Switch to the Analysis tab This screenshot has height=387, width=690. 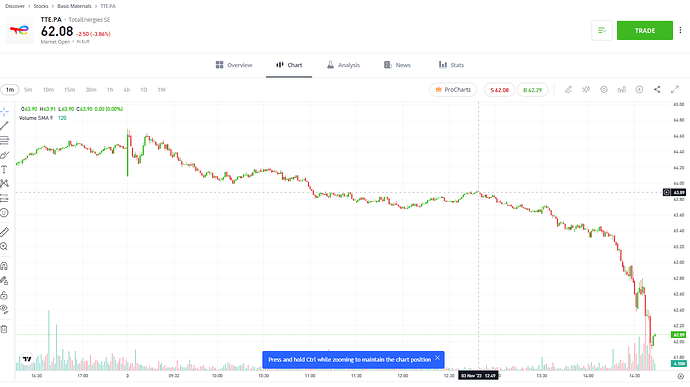coord(343,65)
